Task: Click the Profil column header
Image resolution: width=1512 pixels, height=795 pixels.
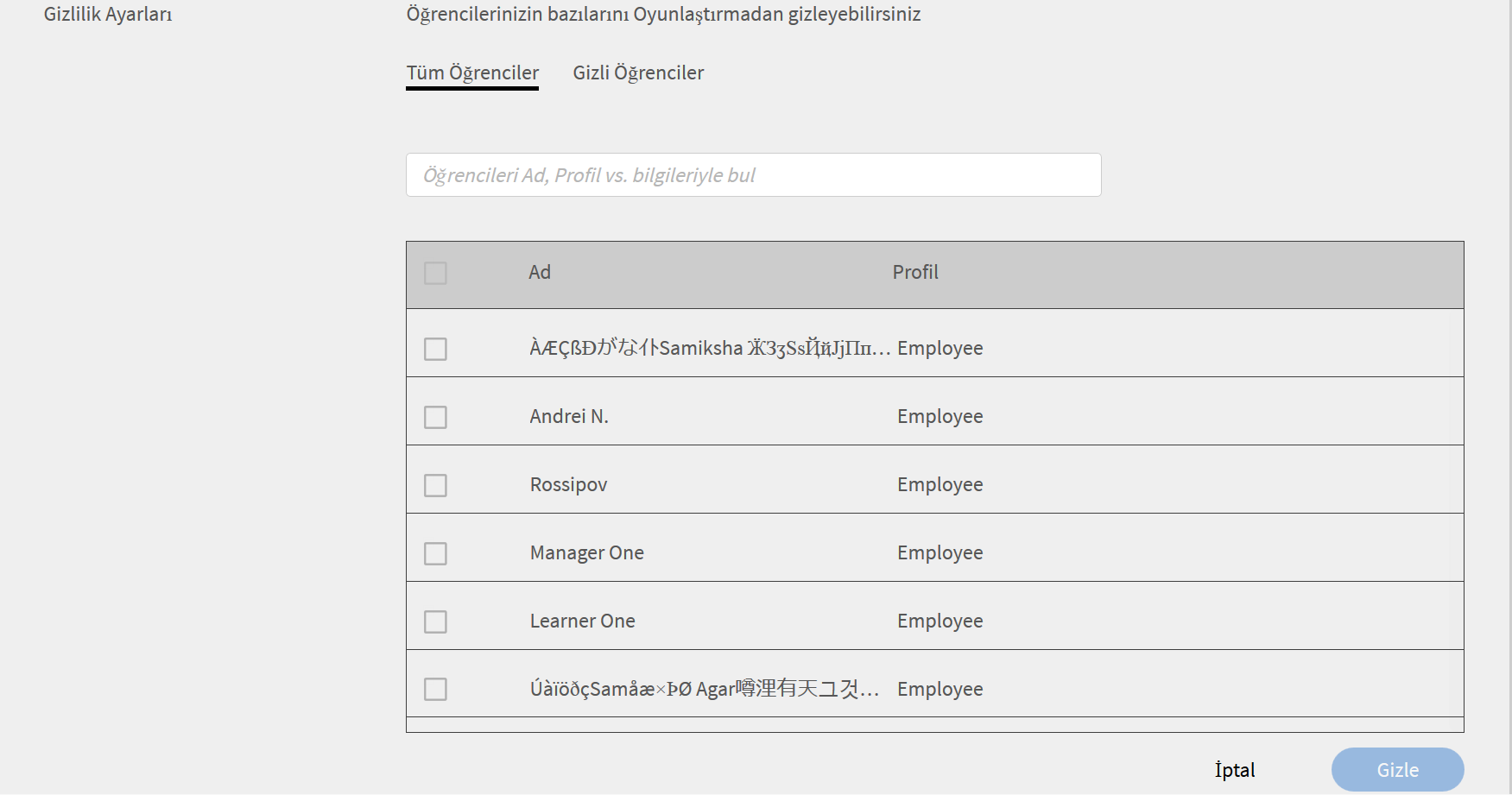Action: [914, 273]
